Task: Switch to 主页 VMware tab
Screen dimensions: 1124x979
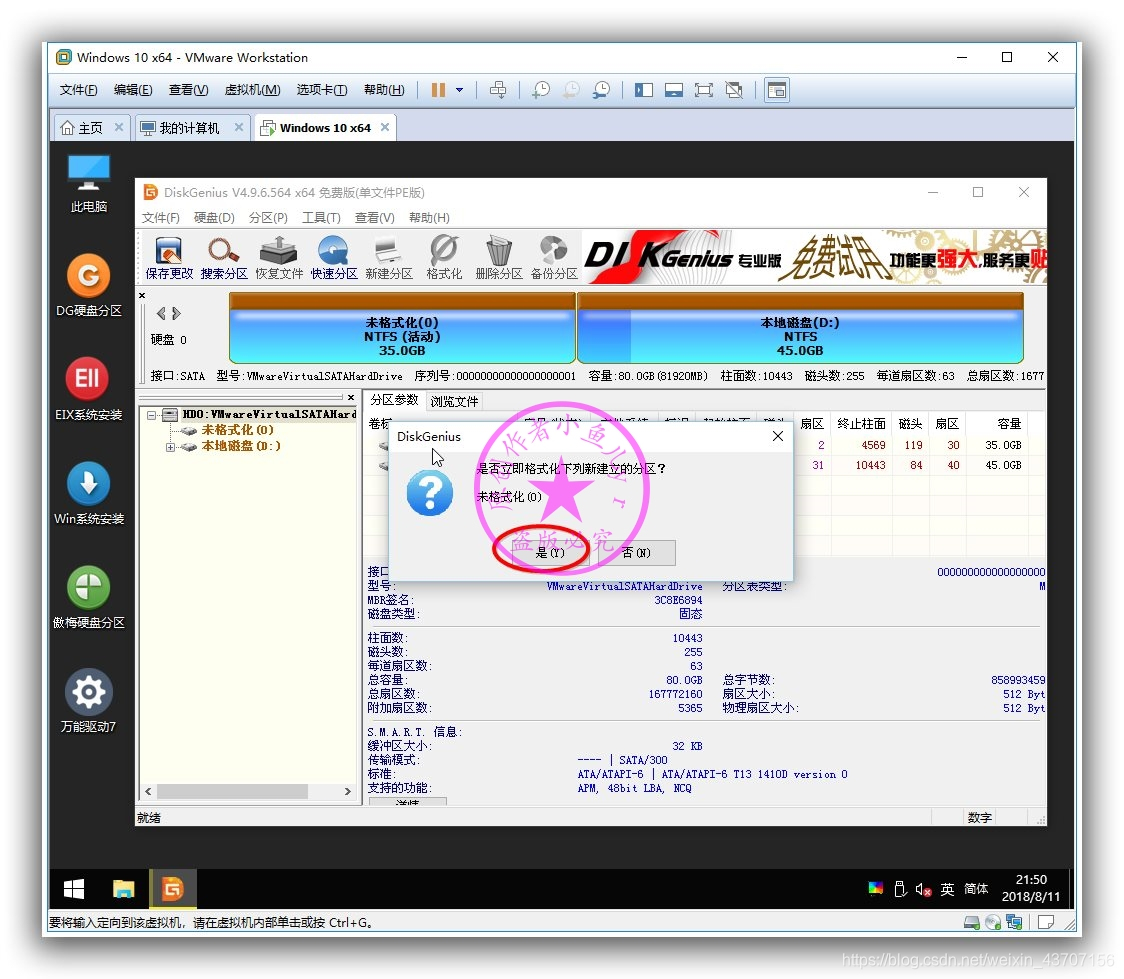Action: tap(90, 128)
